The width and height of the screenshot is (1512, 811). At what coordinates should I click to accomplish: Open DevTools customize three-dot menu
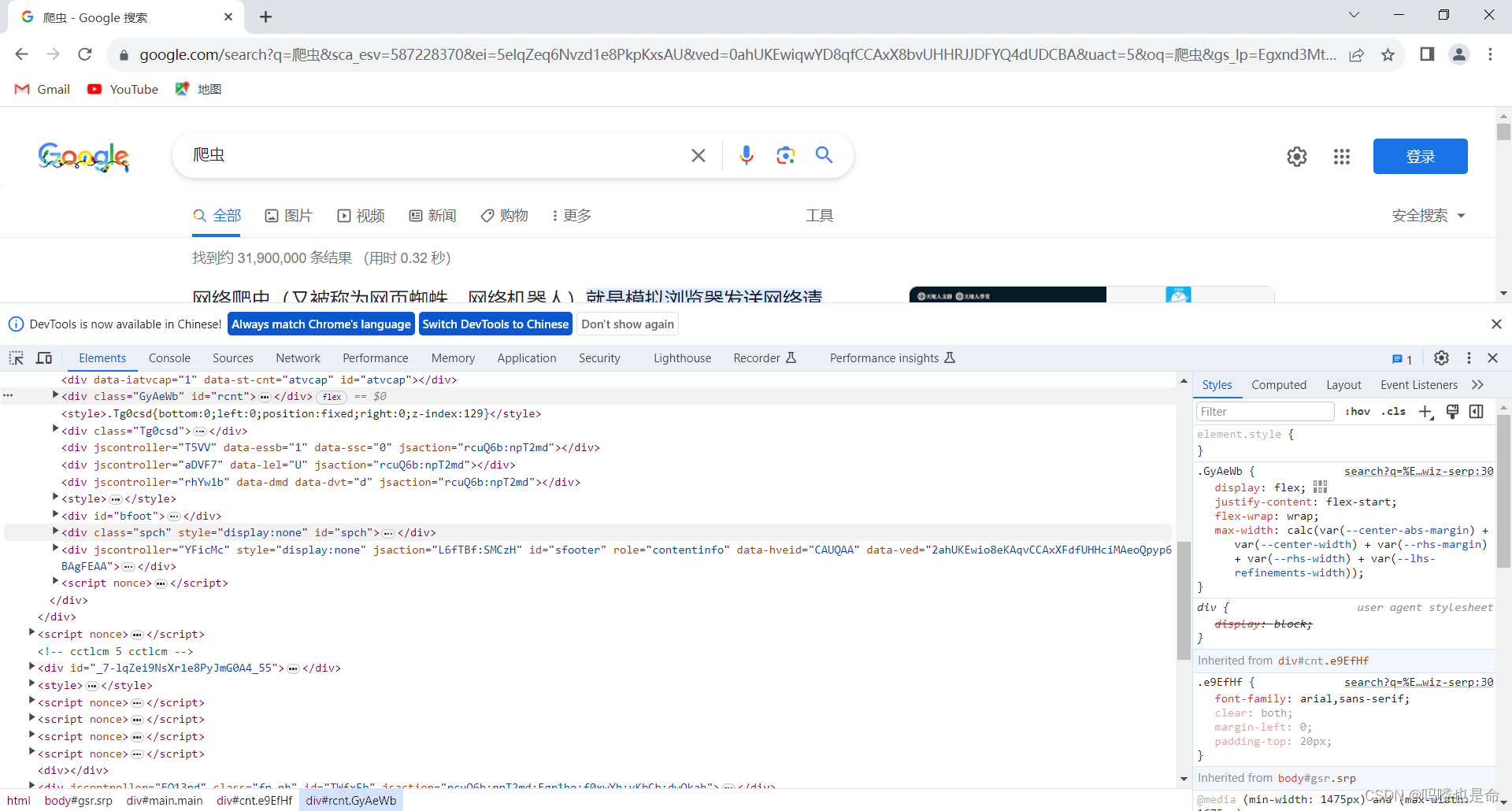pyautogui.click(x=1469, y=358)
